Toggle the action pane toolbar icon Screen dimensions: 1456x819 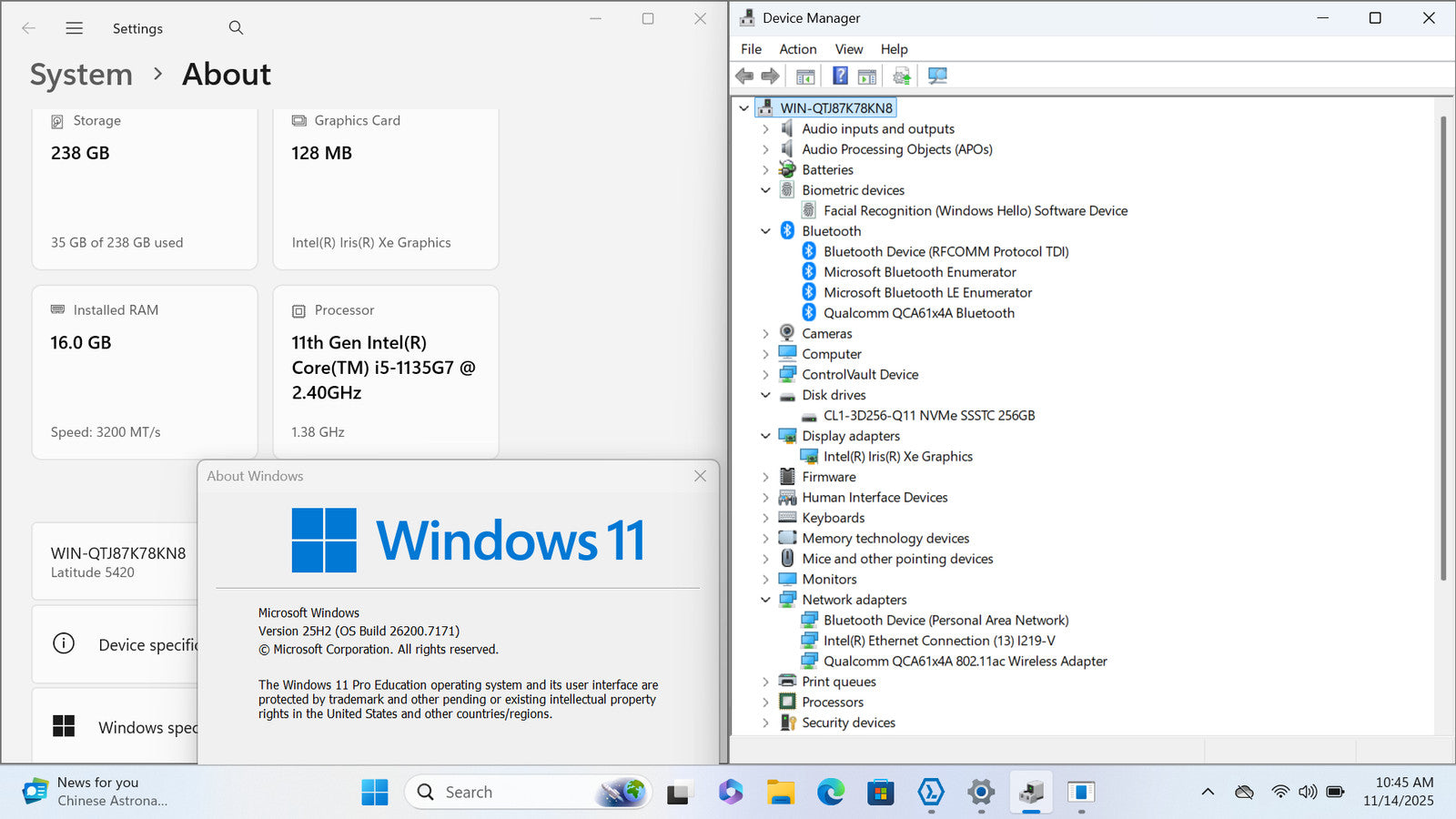pos(867,76)
